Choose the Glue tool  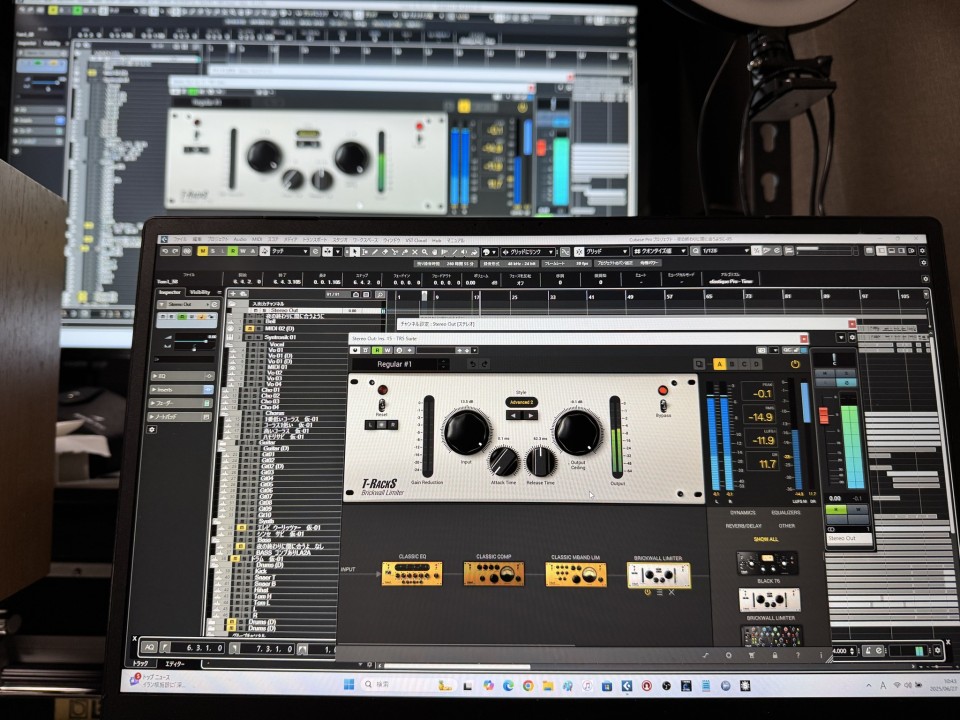tap(405, 252)
